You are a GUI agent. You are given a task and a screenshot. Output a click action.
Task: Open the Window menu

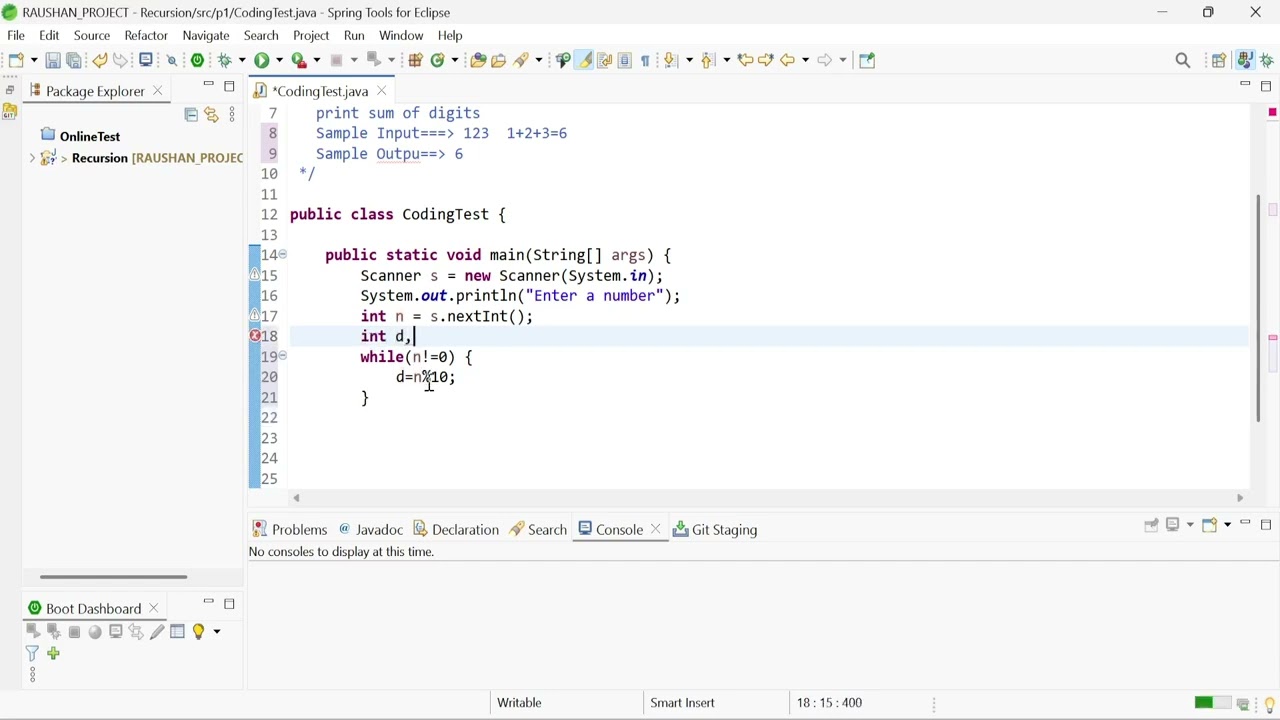click(x=401, y=35)
